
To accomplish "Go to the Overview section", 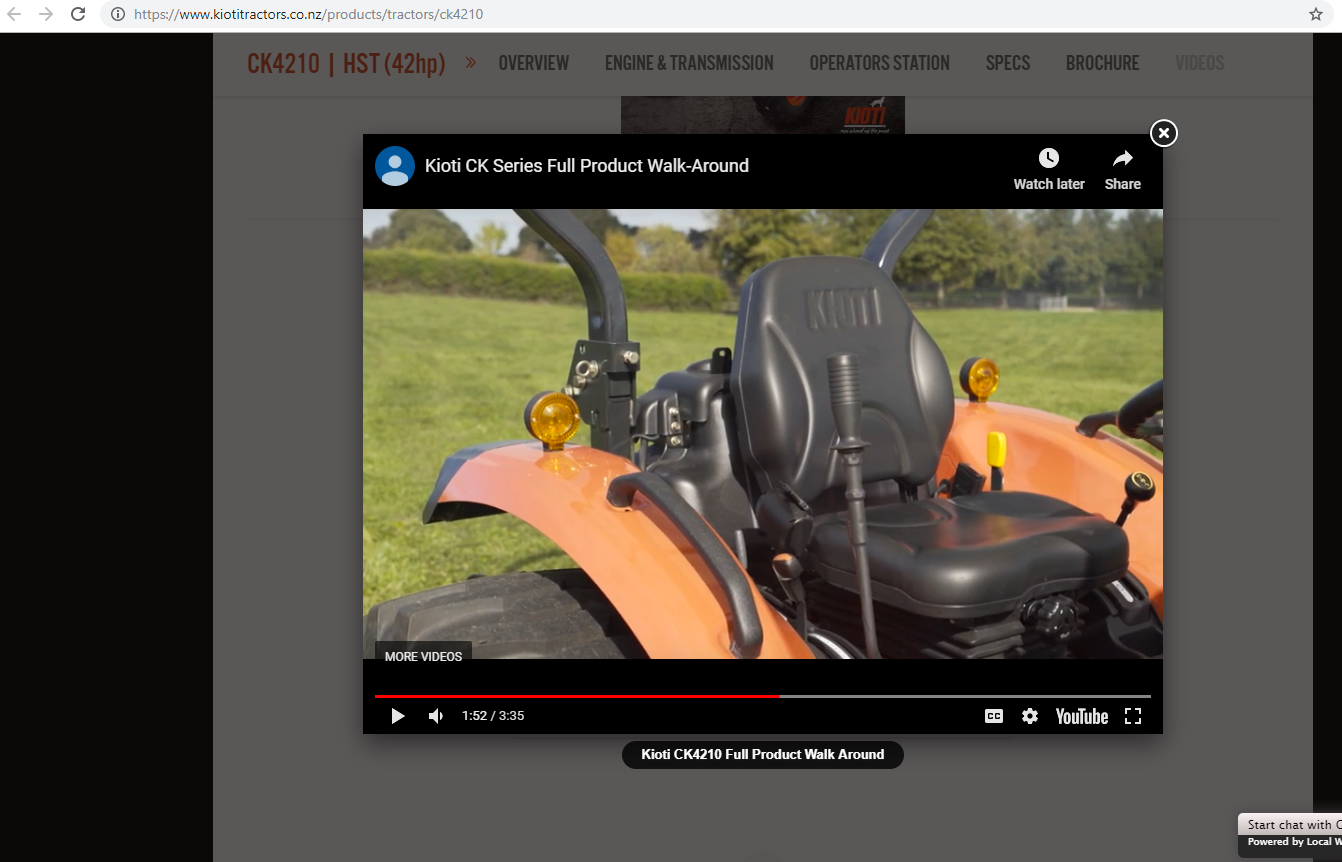I will coord(533,63).
